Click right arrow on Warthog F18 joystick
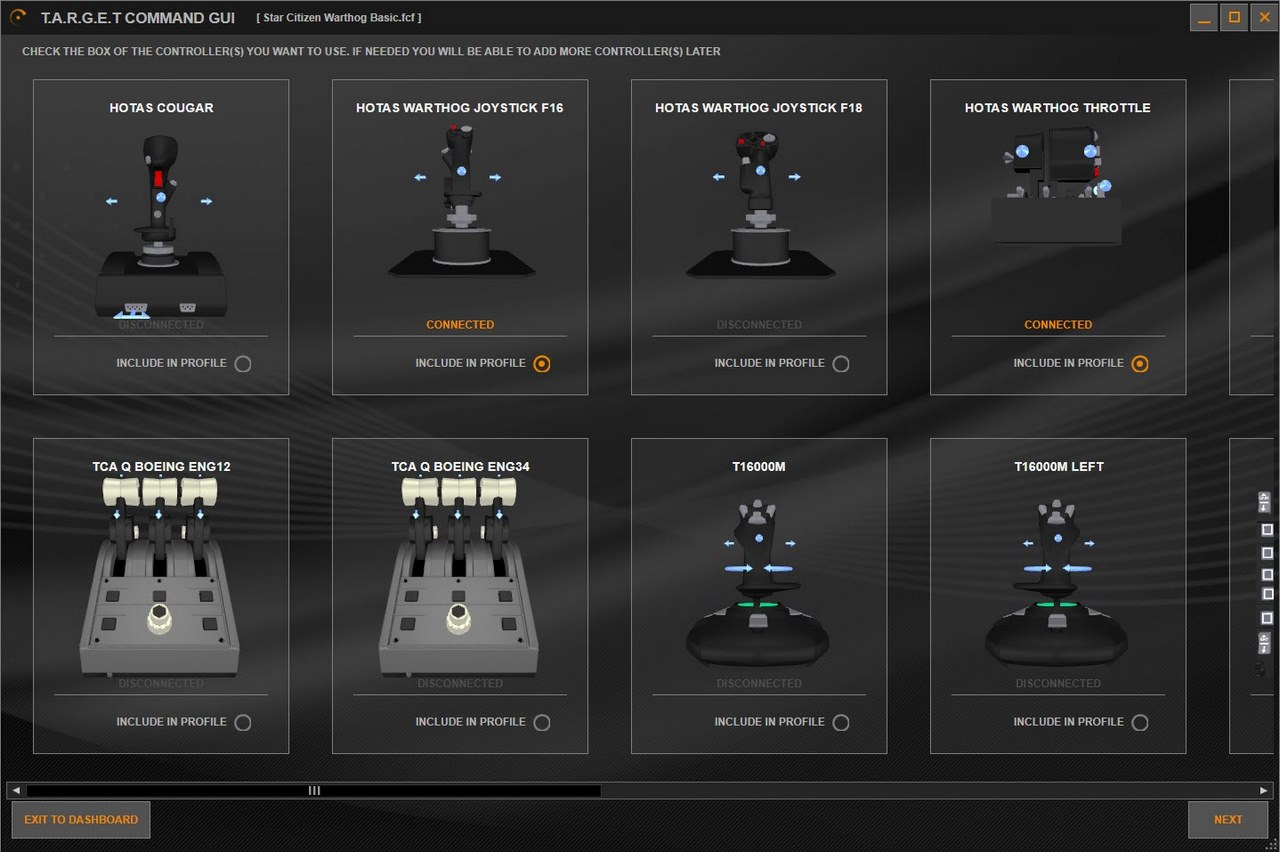The image size is (1280, 852). (795, 177)
